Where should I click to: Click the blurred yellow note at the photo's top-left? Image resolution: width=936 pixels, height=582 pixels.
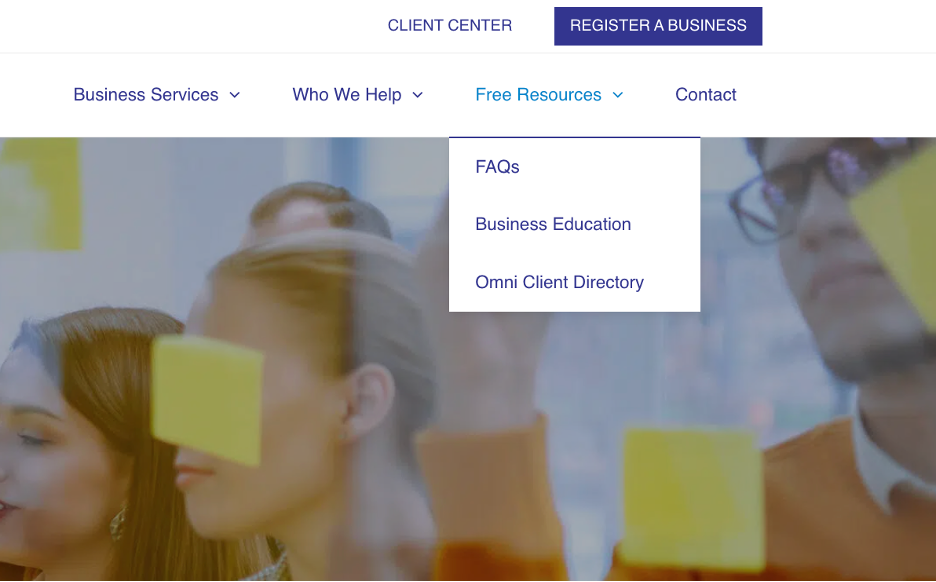(x=41, y=194)
